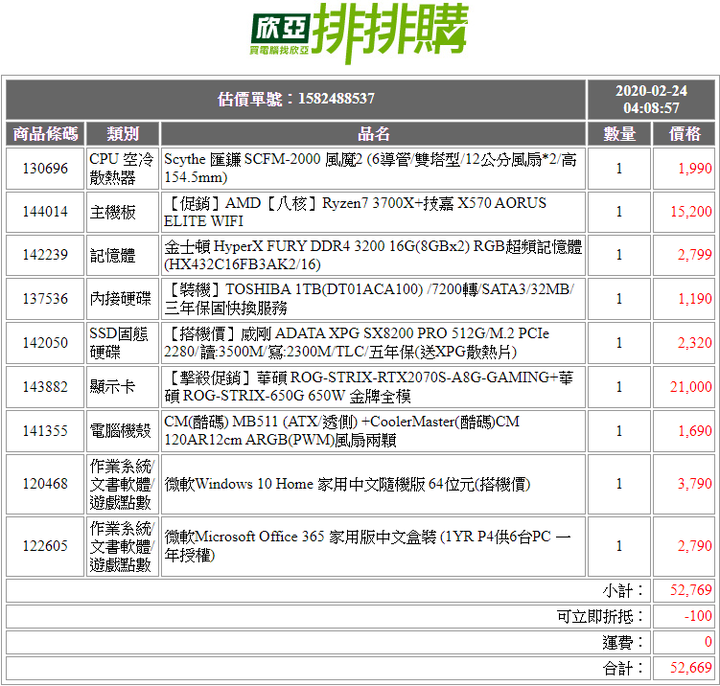The height and width of the screenshot is (686, 720).
Task: Select the 可立即折抵 label
Action: coord(600,617)
